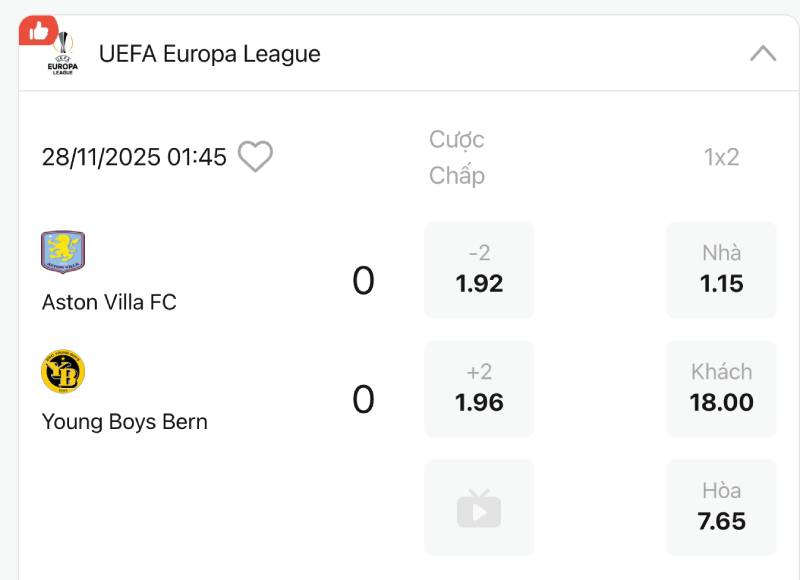Collapse the UEFA Europa League section
Image resolution: width=800 pixels, height=580 pixels.
pos(763,54)
